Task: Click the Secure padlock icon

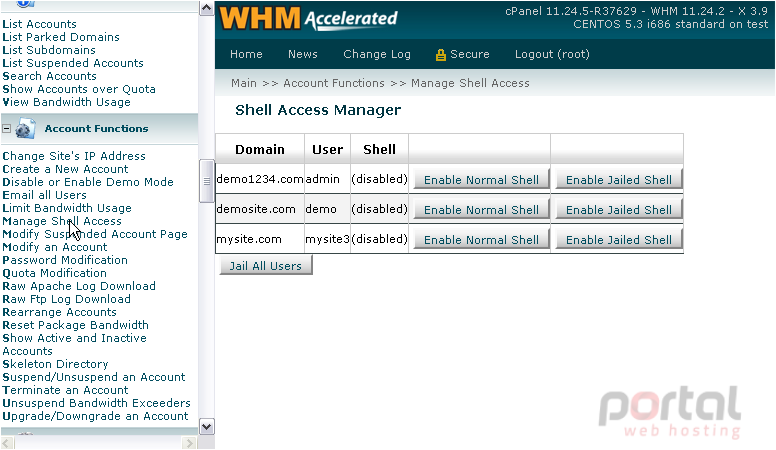Action: coord(440,55)
